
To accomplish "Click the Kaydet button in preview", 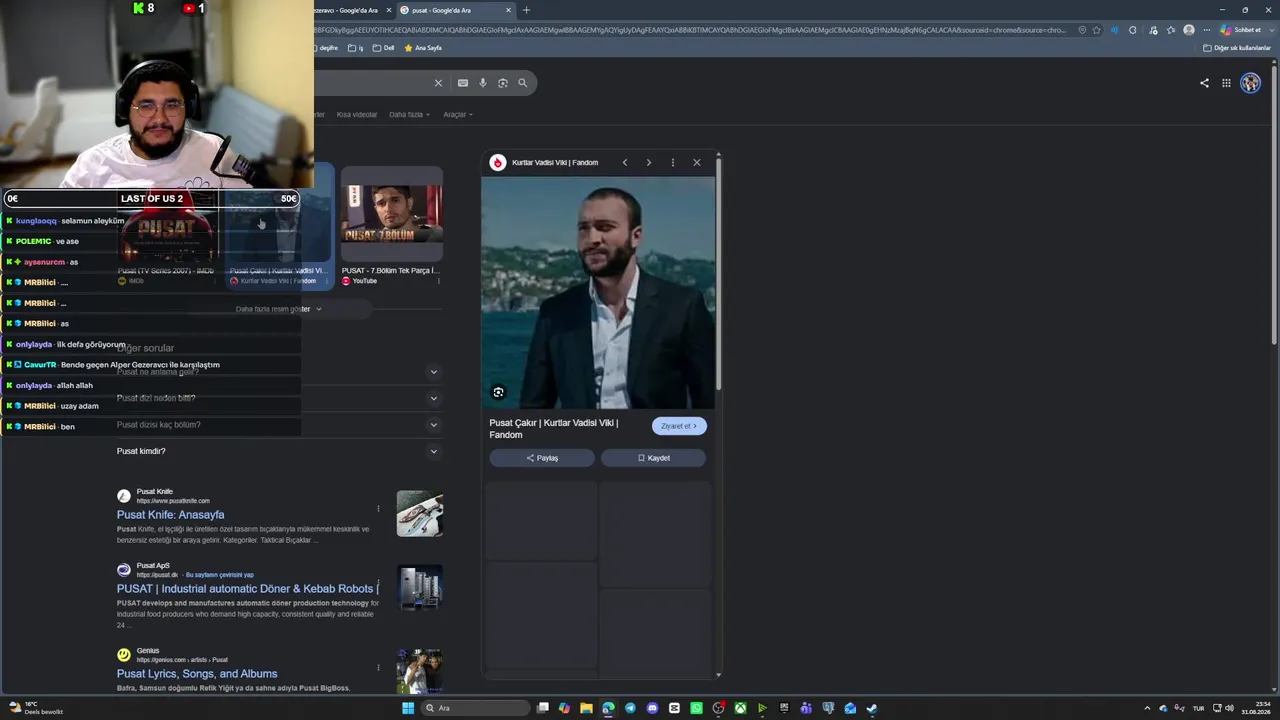I will pyautogui.click(x=654, y=458).
